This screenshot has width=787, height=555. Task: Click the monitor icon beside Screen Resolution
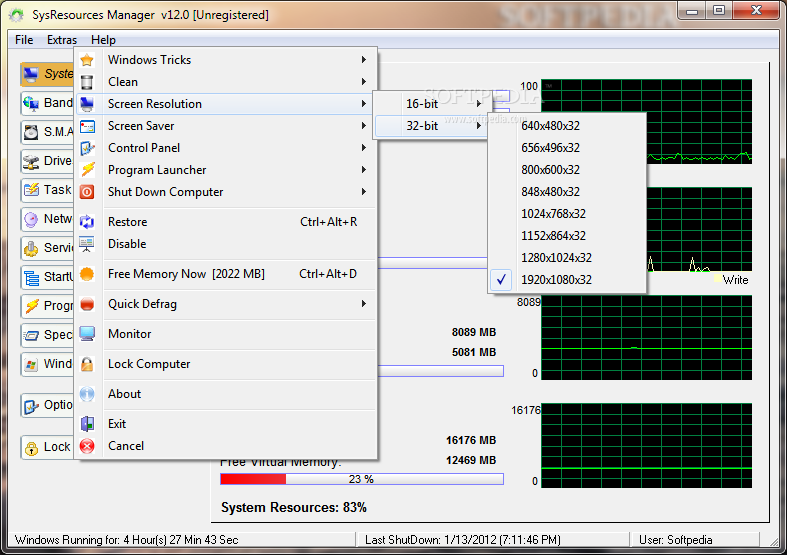click(87, 104)
